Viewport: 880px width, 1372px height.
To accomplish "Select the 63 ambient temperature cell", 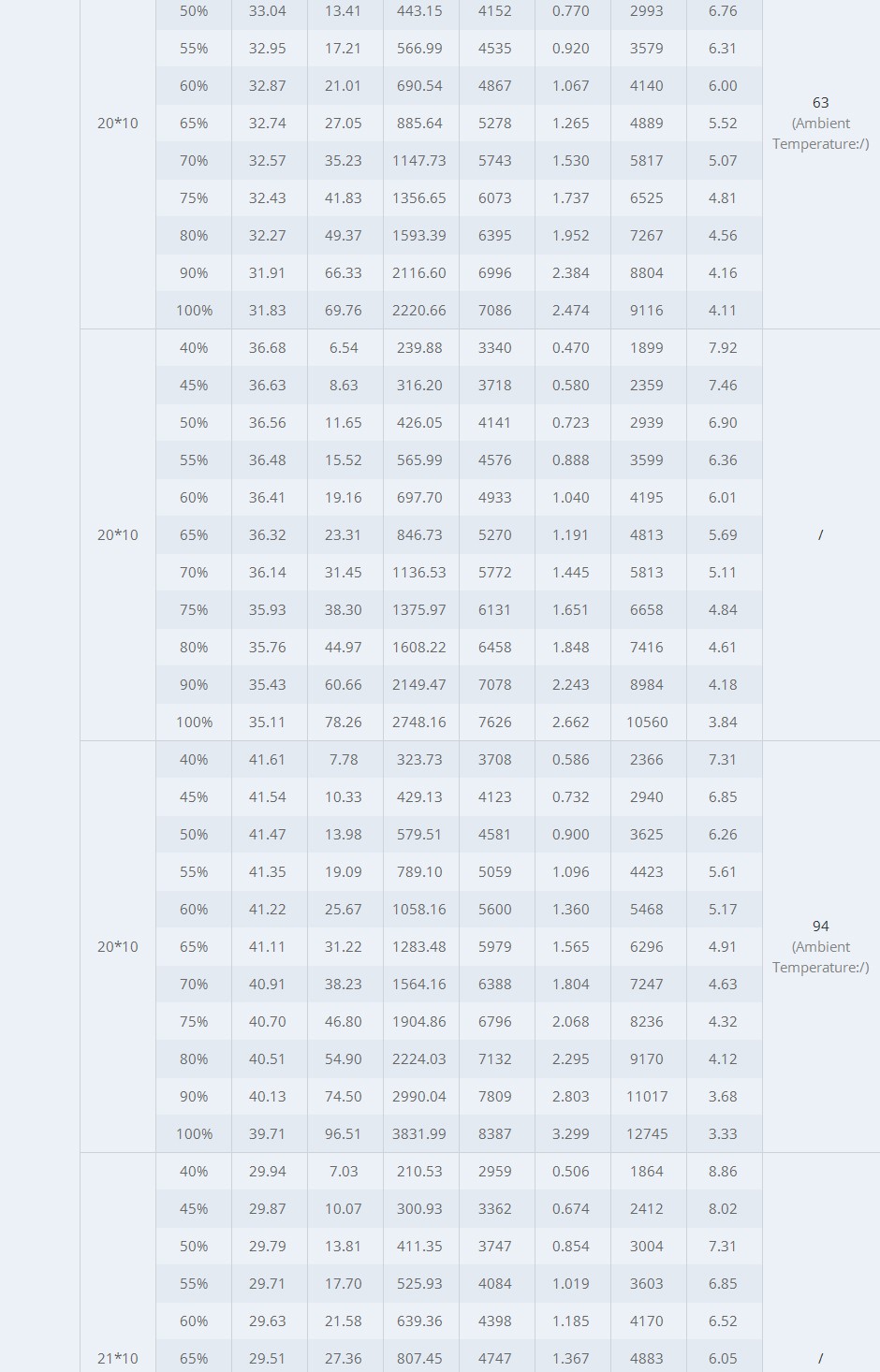I will (x=821, y=123).
